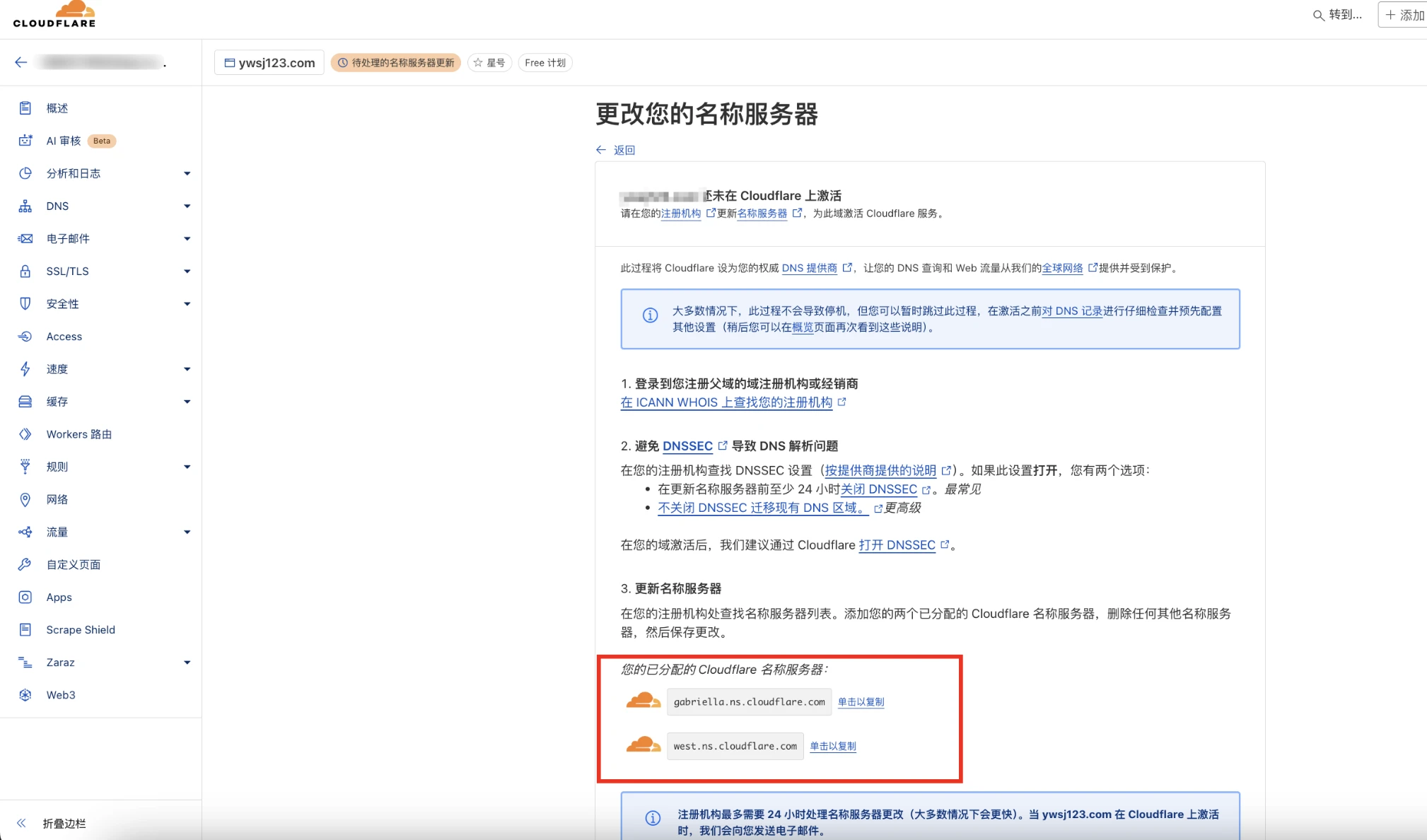
Task: Open the Workers 路由 menu item
Action: pyautogui.click(x=79, y=434)
